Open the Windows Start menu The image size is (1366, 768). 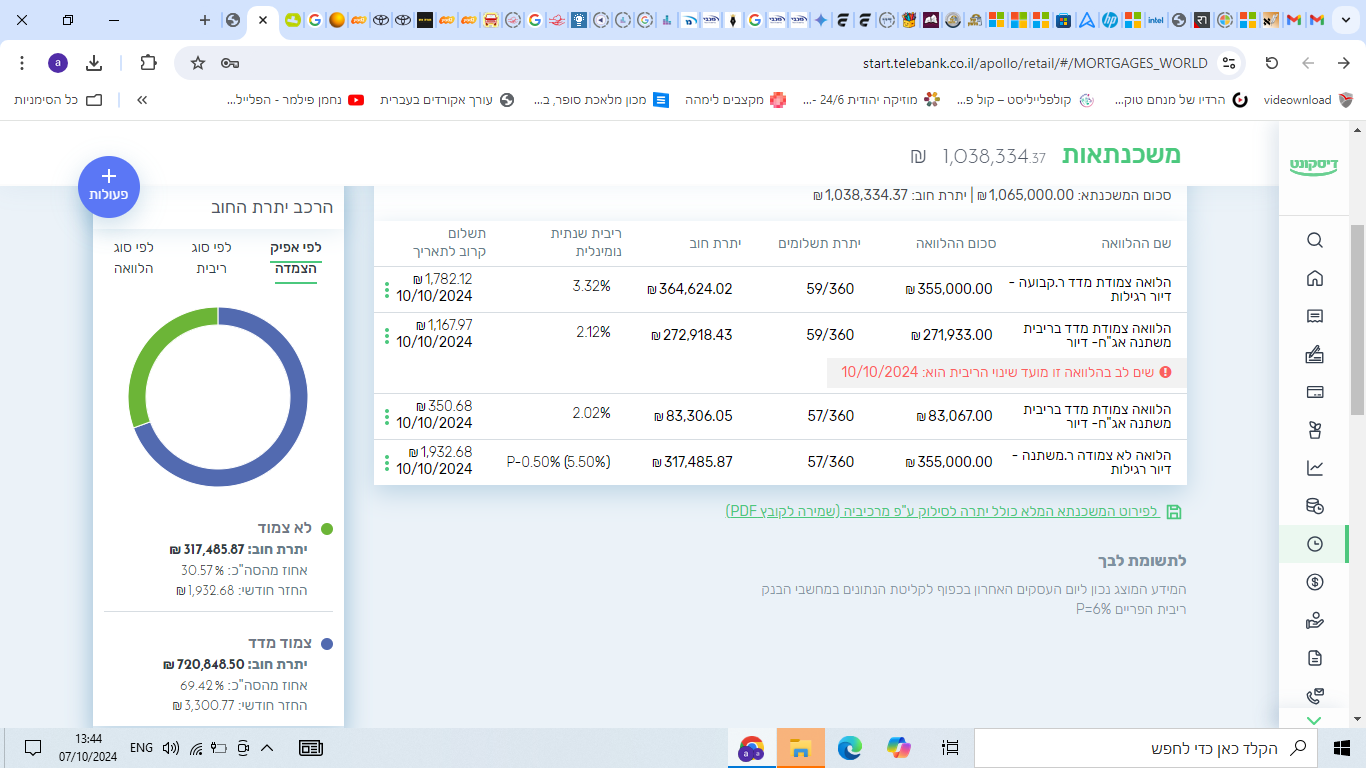(1342, 748)
